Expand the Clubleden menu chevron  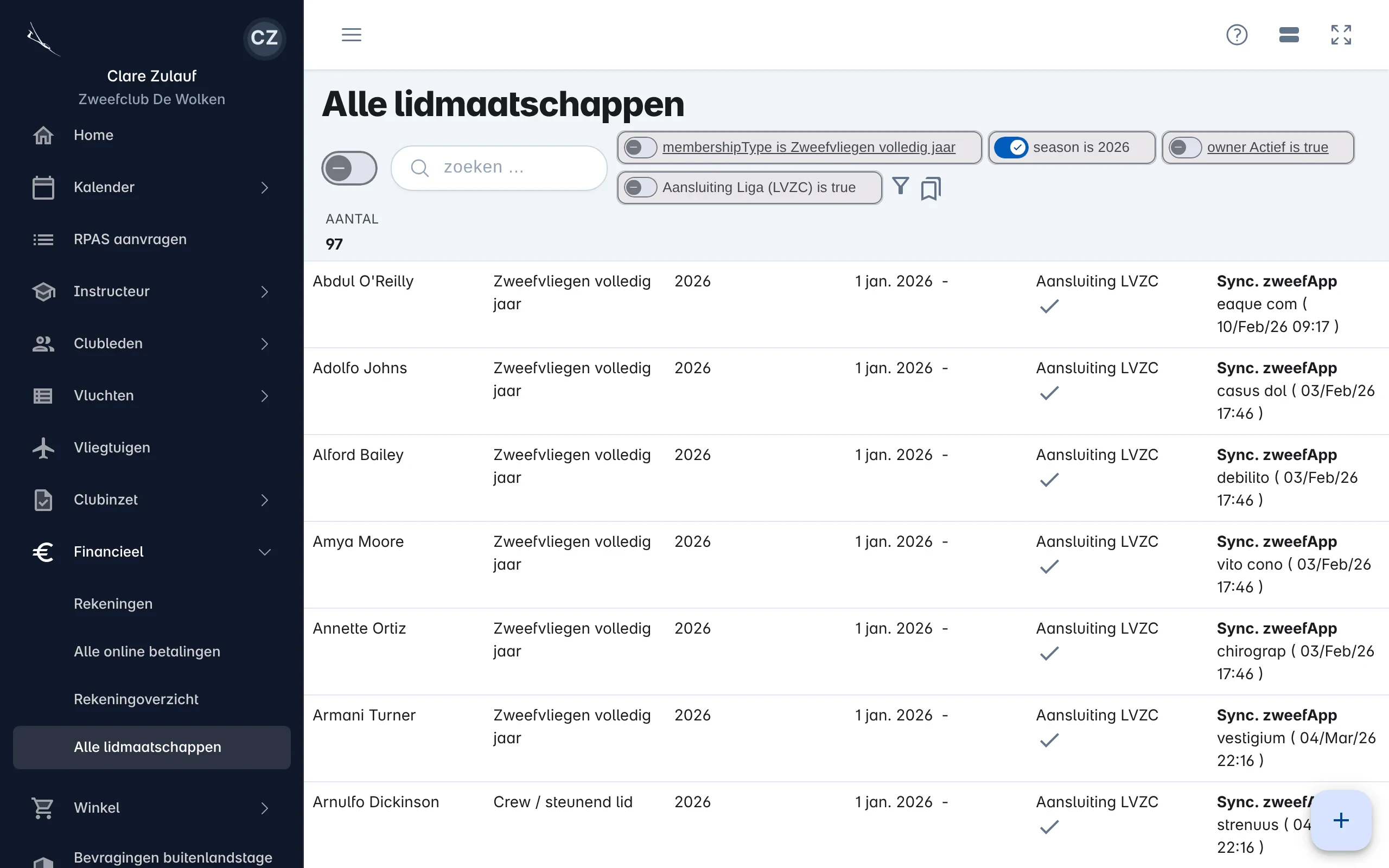tap(265, 344)
